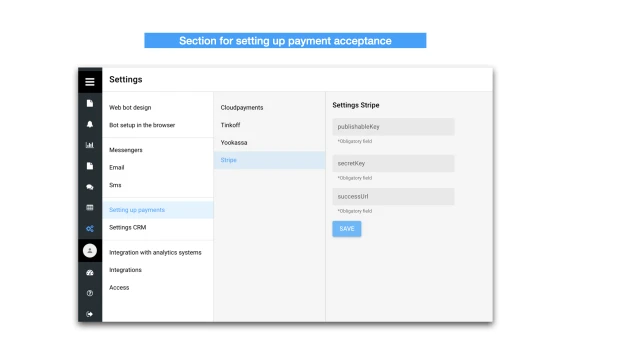
Task: Click the table grid sidebar icon
Action: click(x=90, y=207)
